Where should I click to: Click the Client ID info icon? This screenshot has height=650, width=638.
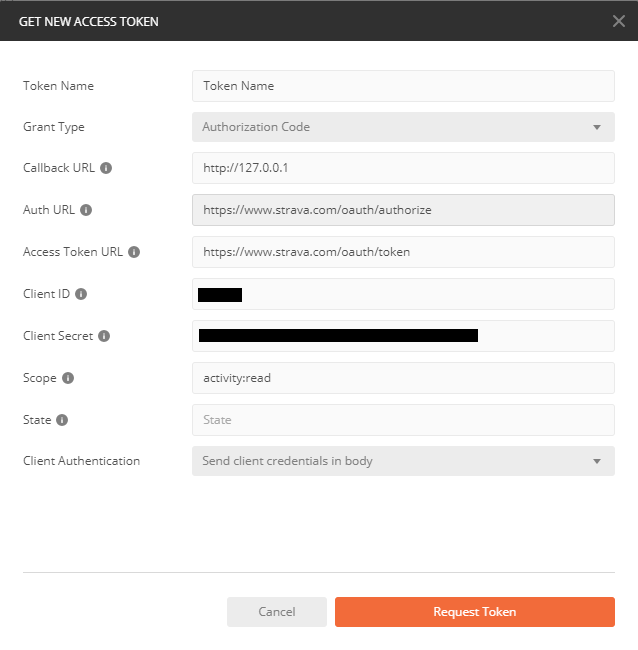tap(81, 294)
